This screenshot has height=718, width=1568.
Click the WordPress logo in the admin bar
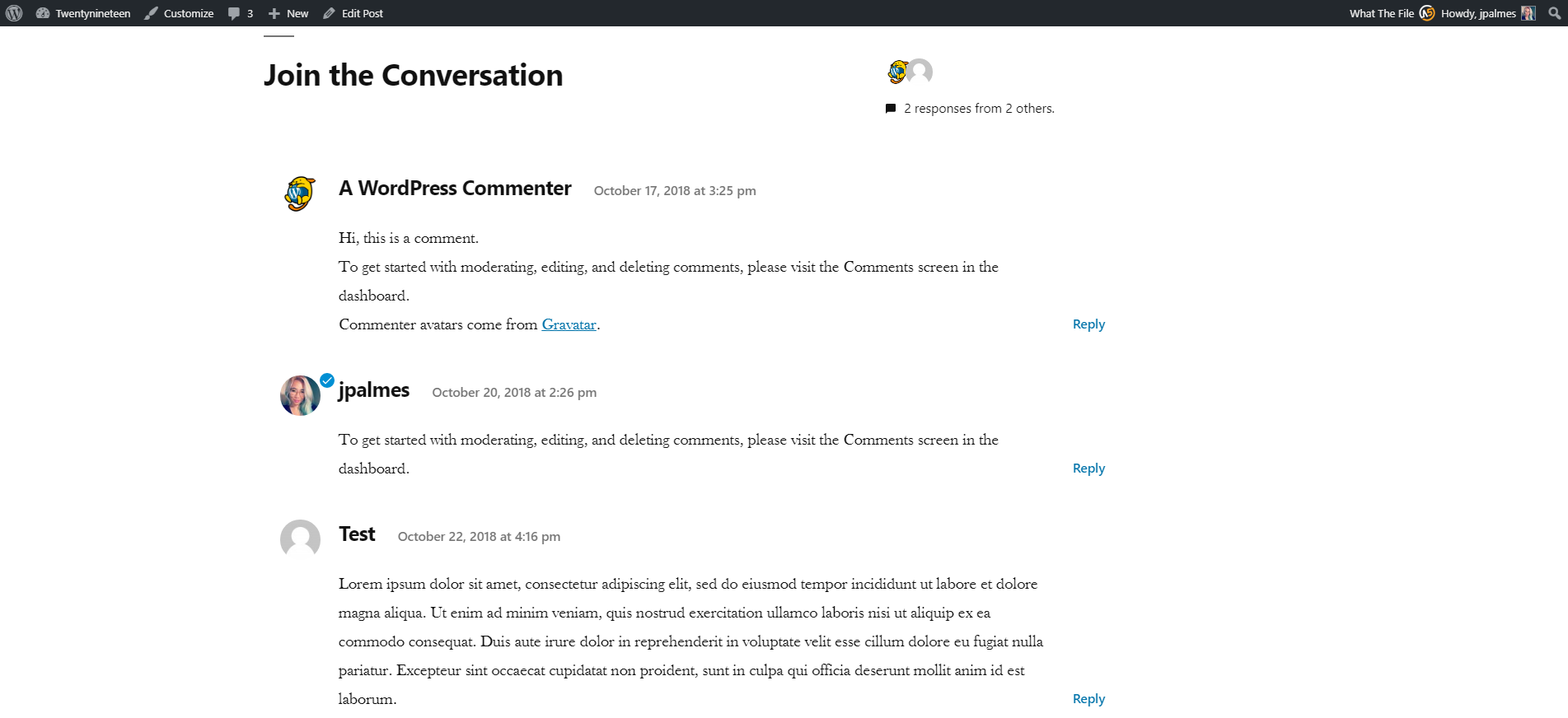pos(13,12)
